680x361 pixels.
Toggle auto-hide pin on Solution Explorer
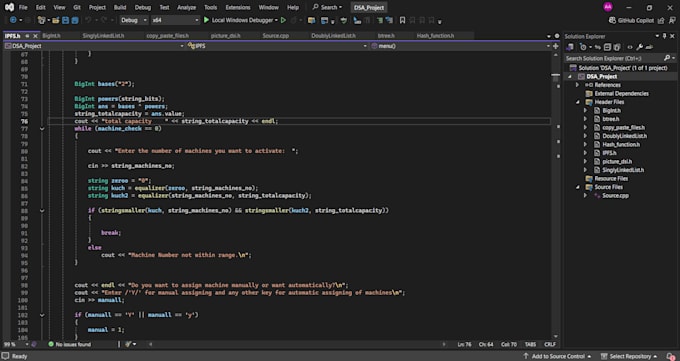[x=664, y=36]
